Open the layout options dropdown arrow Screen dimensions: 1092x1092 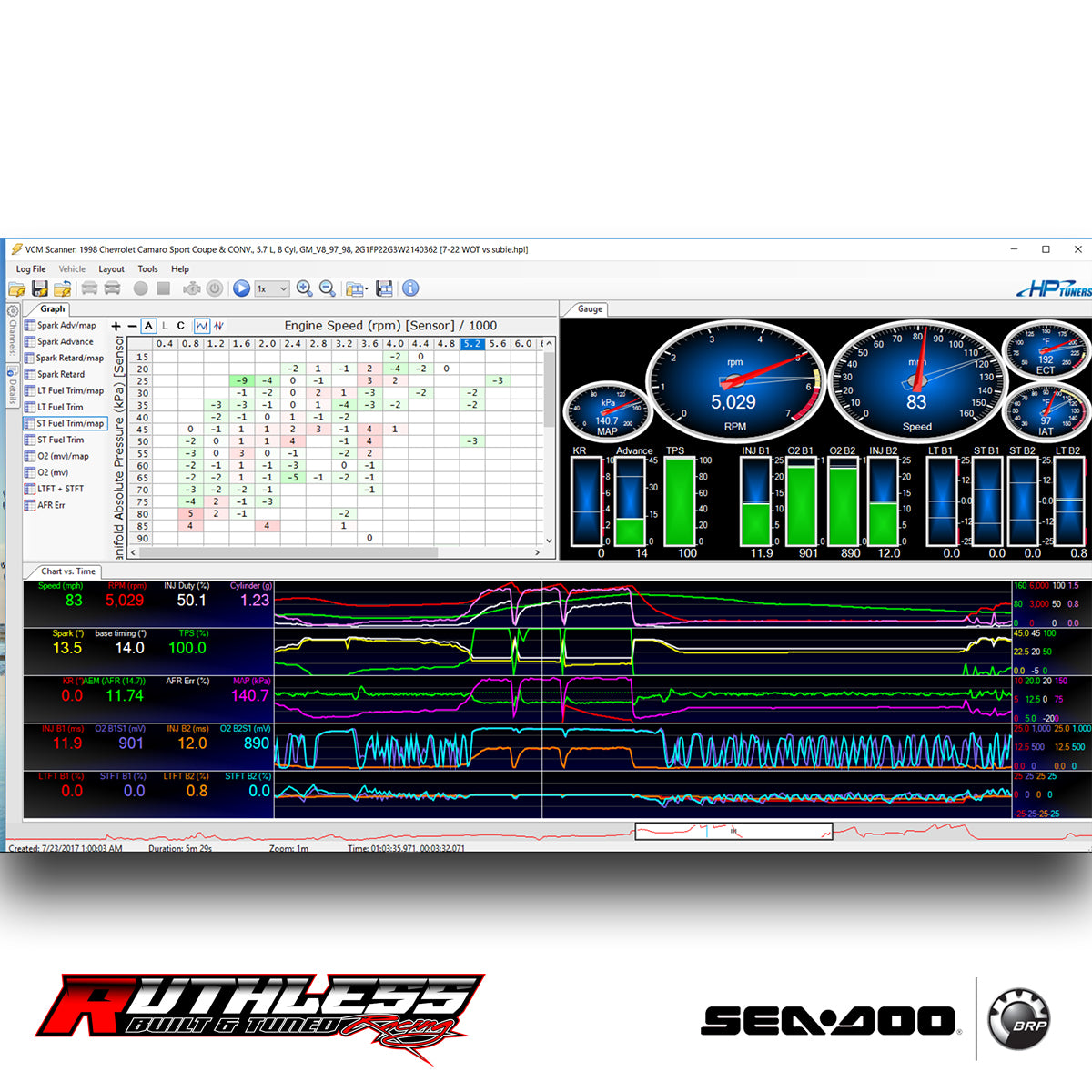tap(367, 288)
